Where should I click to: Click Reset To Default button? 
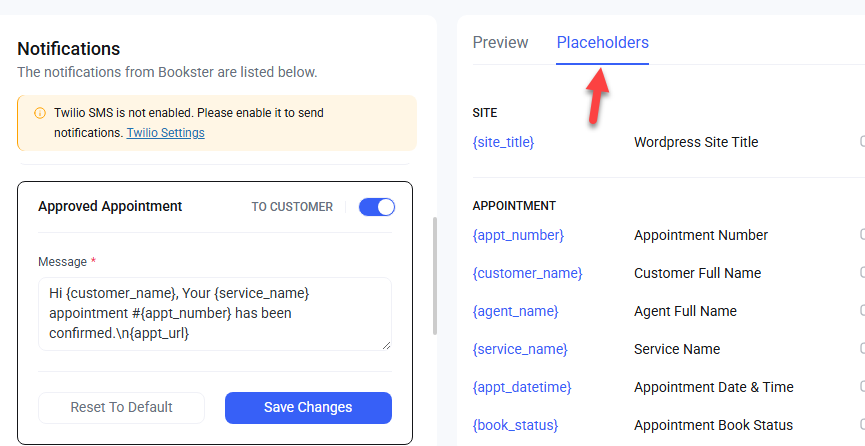pyautogui.click(x=121, y=407)
